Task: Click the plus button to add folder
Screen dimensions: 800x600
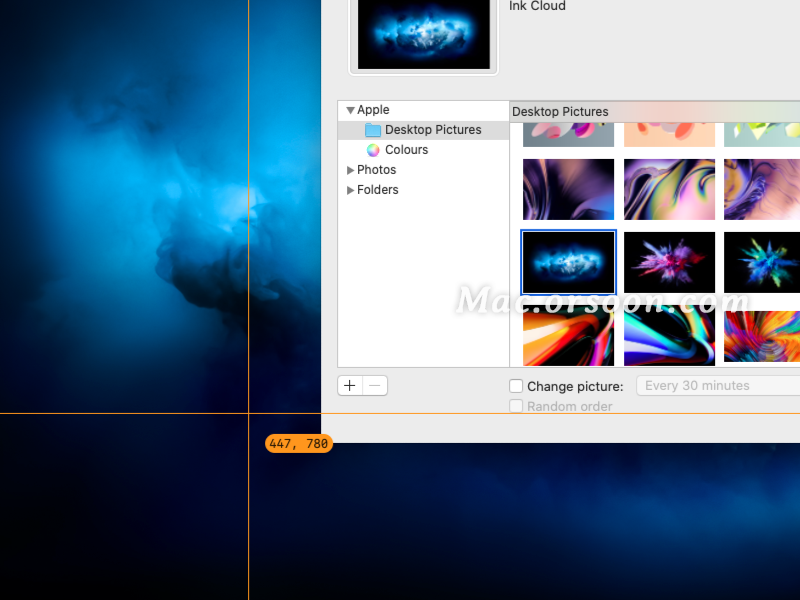Action: pos(350,386)
